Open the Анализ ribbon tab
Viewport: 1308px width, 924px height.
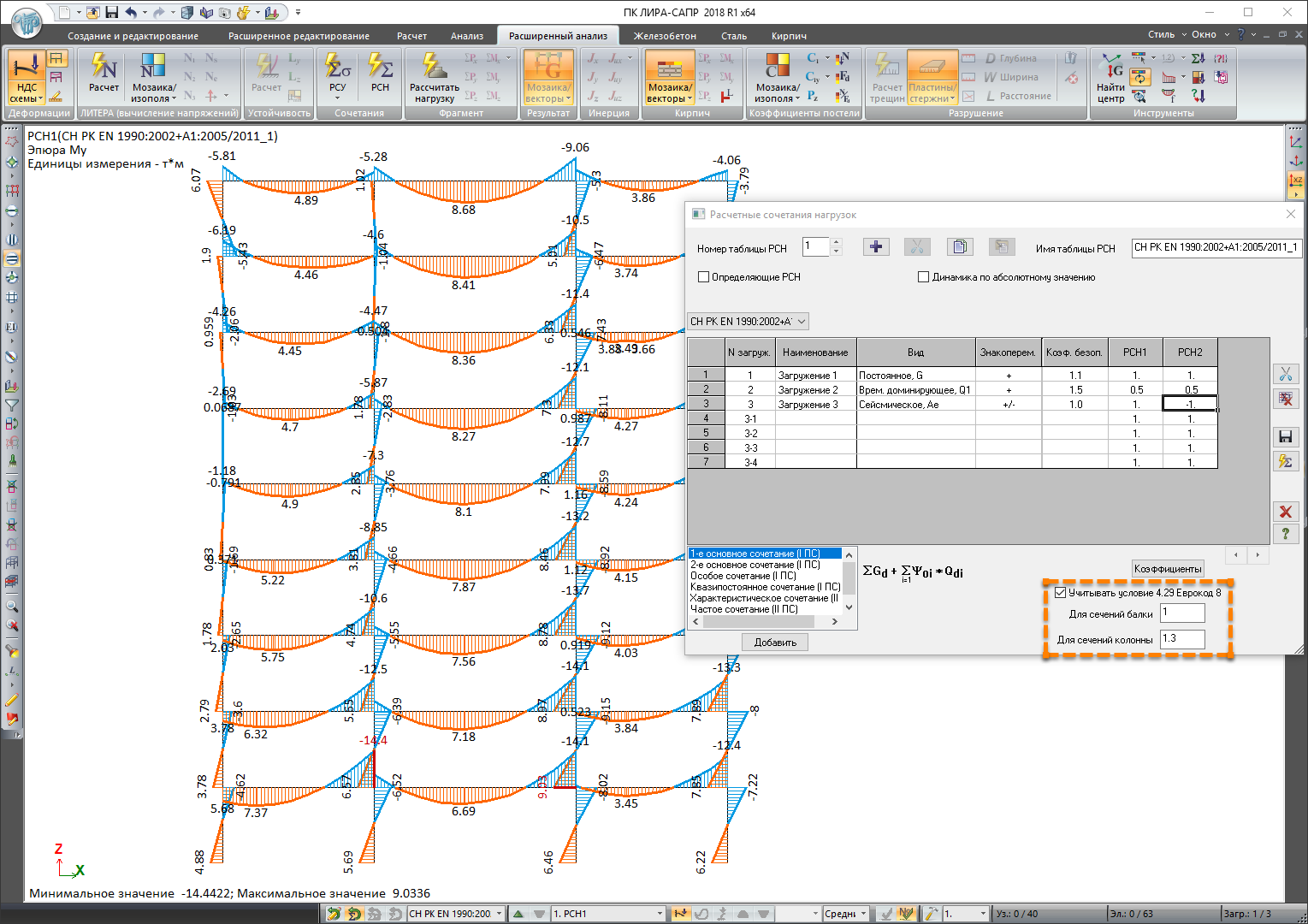[x=466, y=36]
